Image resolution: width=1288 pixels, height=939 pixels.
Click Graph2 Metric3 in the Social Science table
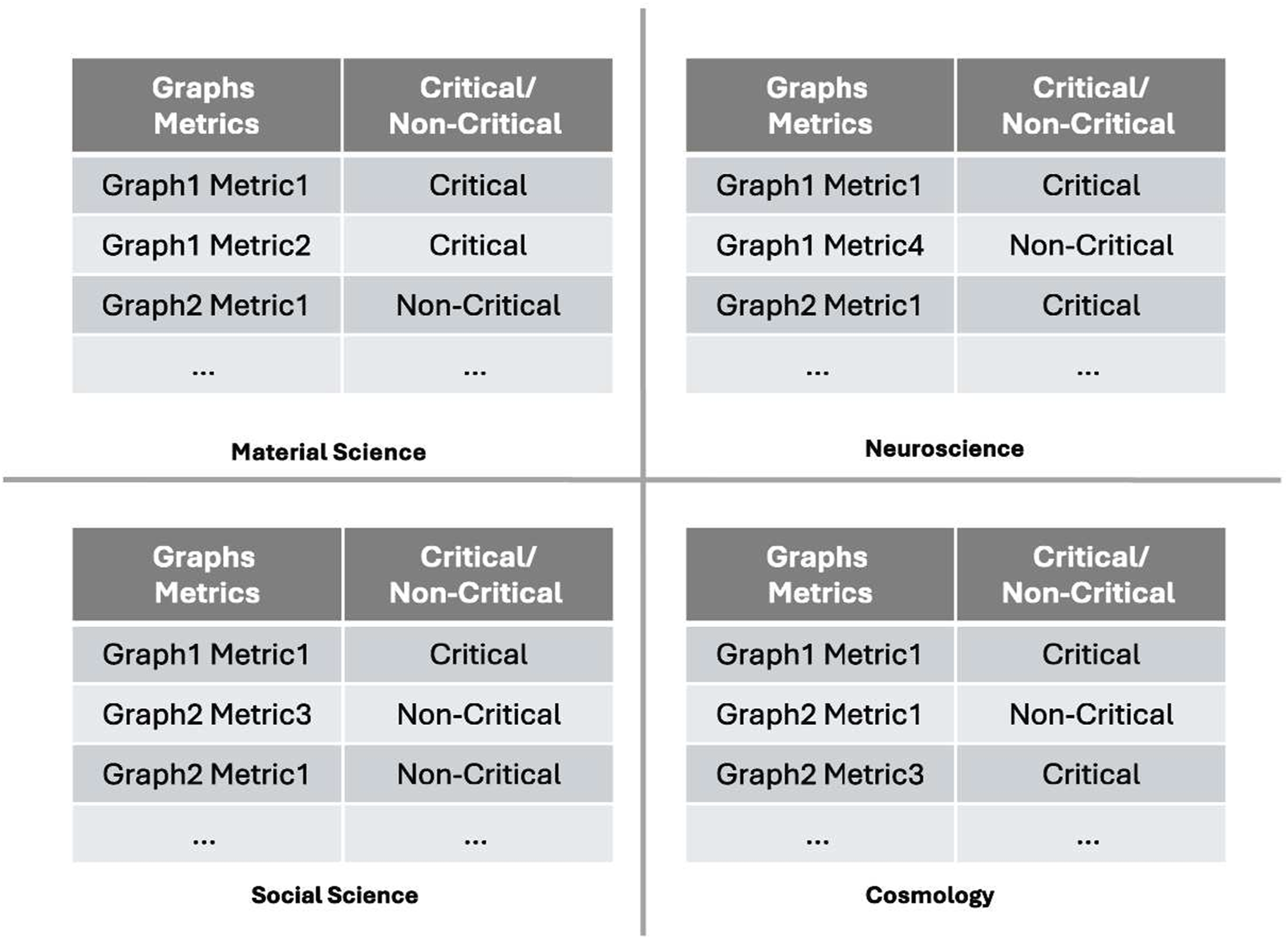207,714
